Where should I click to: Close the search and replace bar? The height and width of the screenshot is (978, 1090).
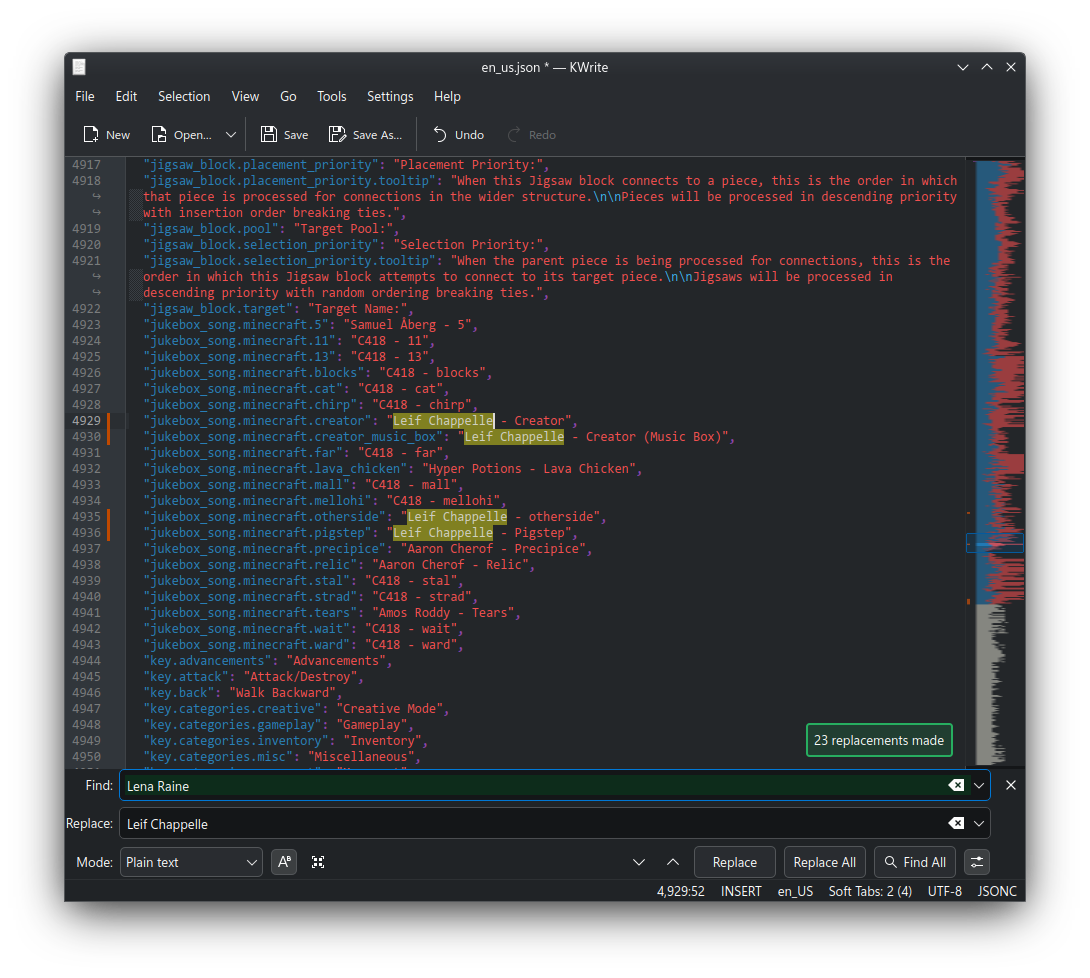click(1010, 786)
